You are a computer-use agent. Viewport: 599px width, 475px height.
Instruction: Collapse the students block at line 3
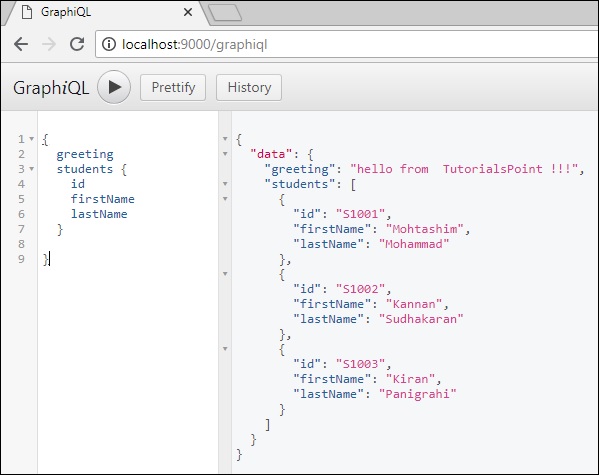click(x=32, y=169)
